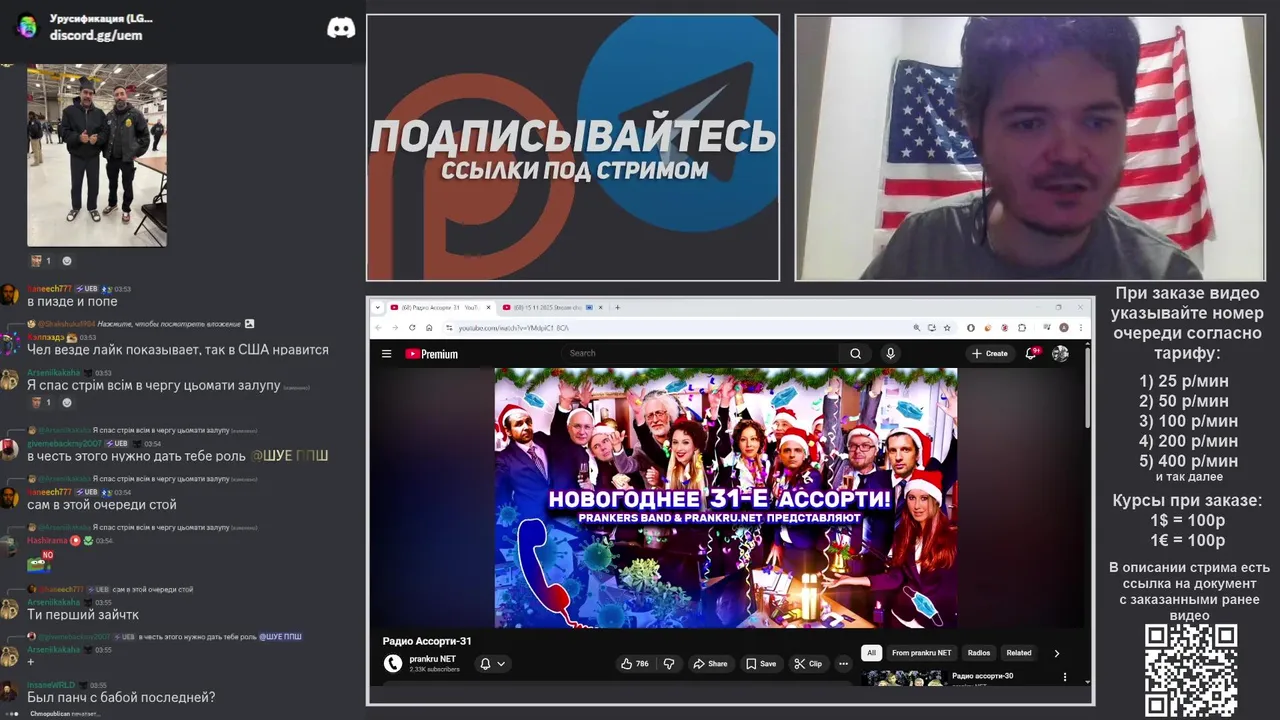Click the prankru NET channel avatar

tap(393, 663)
